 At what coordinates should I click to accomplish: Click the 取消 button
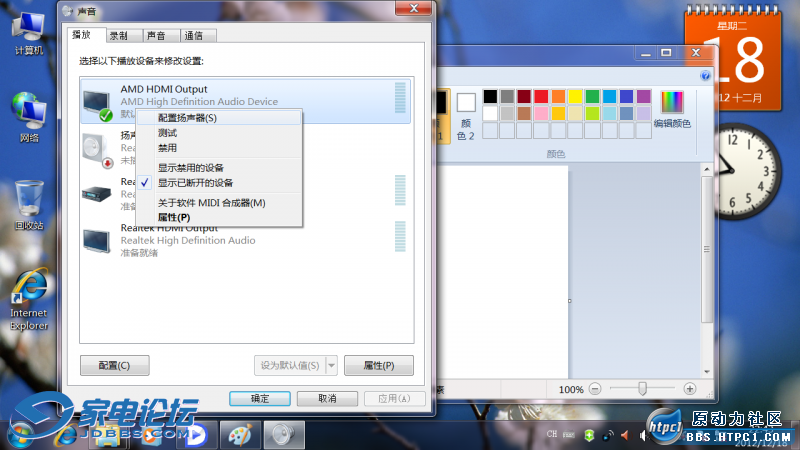click(327, 398)
